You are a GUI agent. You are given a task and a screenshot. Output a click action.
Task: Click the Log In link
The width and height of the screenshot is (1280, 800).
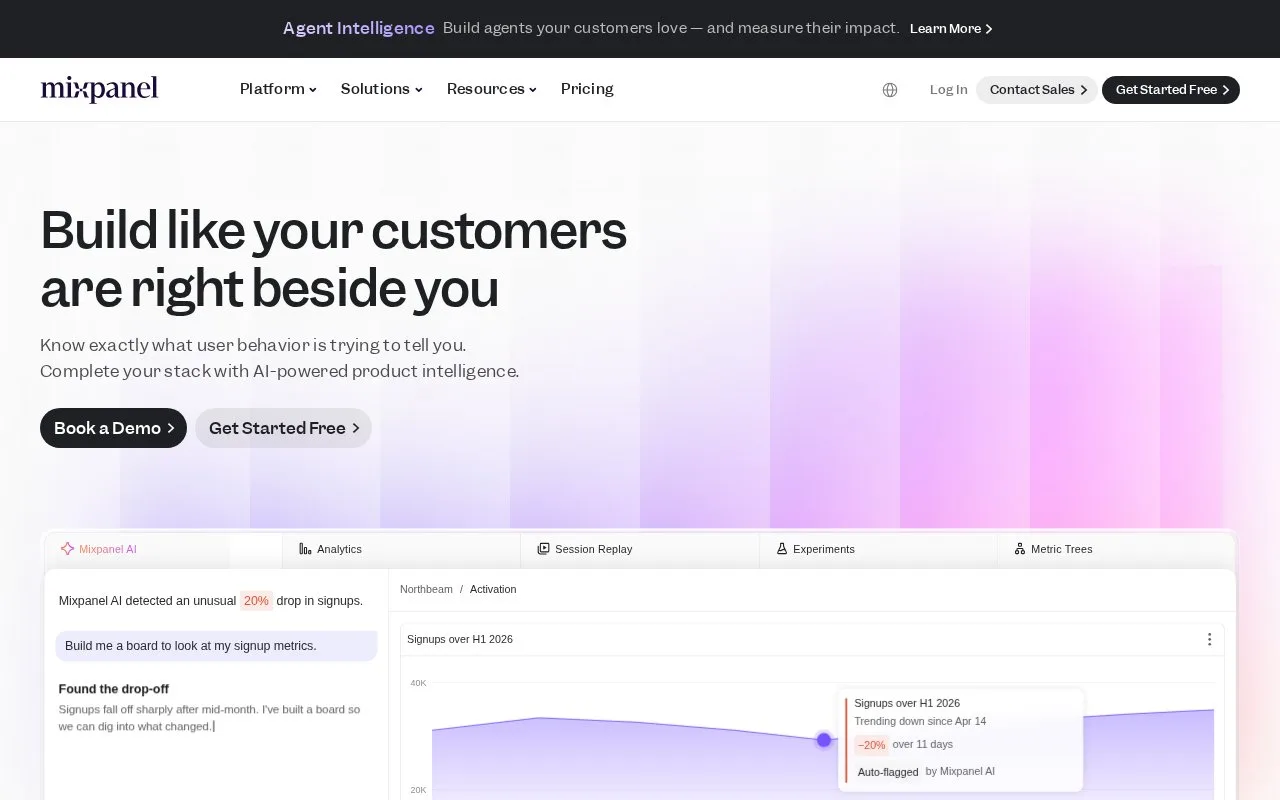tap(948, 90)
